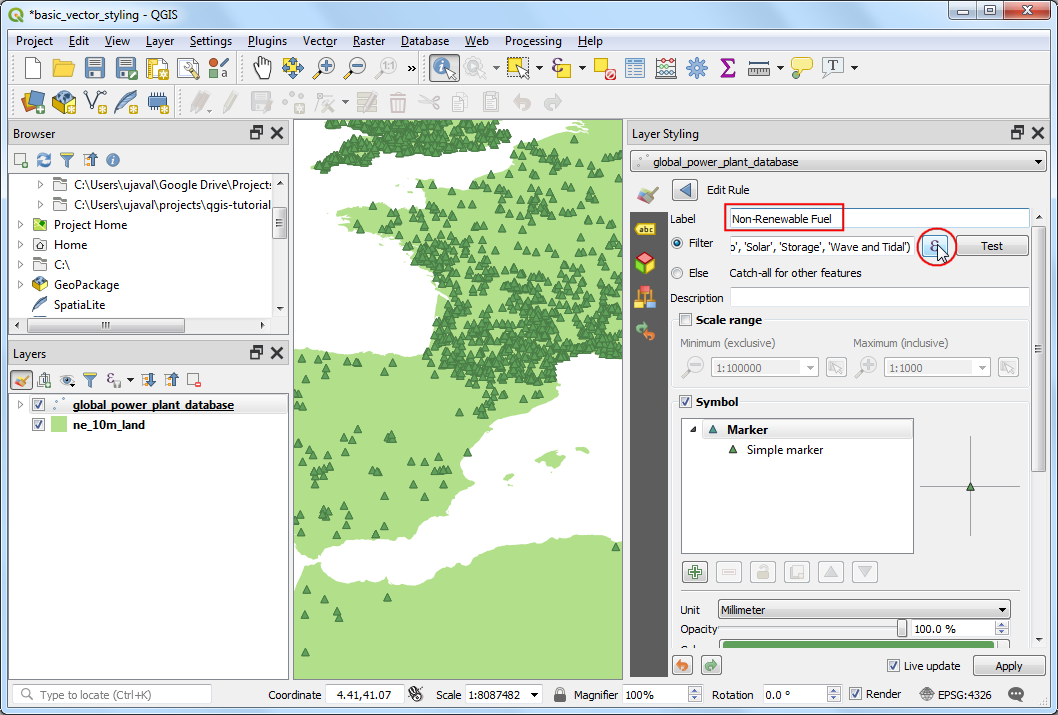Open the global_power_plant_database layer dropdown

[838, 162]
